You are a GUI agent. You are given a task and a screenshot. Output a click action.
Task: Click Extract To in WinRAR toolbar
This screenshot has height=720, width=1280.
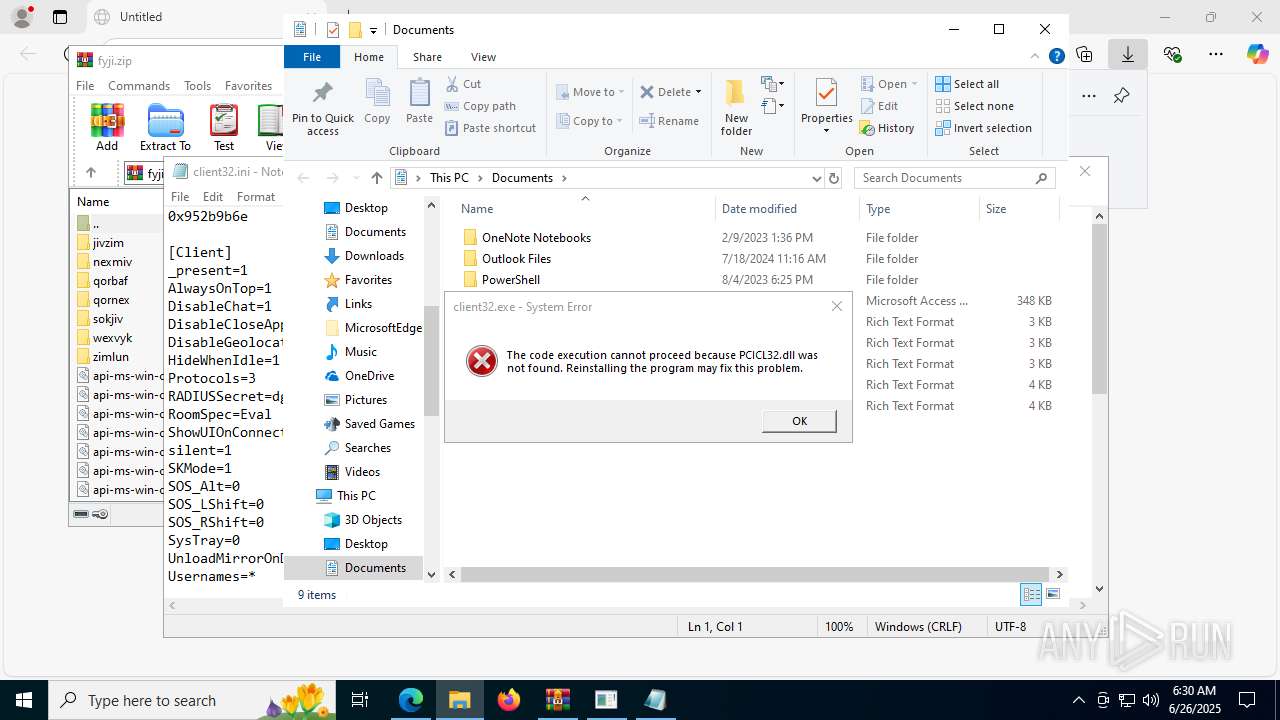[x=165, y=127]
